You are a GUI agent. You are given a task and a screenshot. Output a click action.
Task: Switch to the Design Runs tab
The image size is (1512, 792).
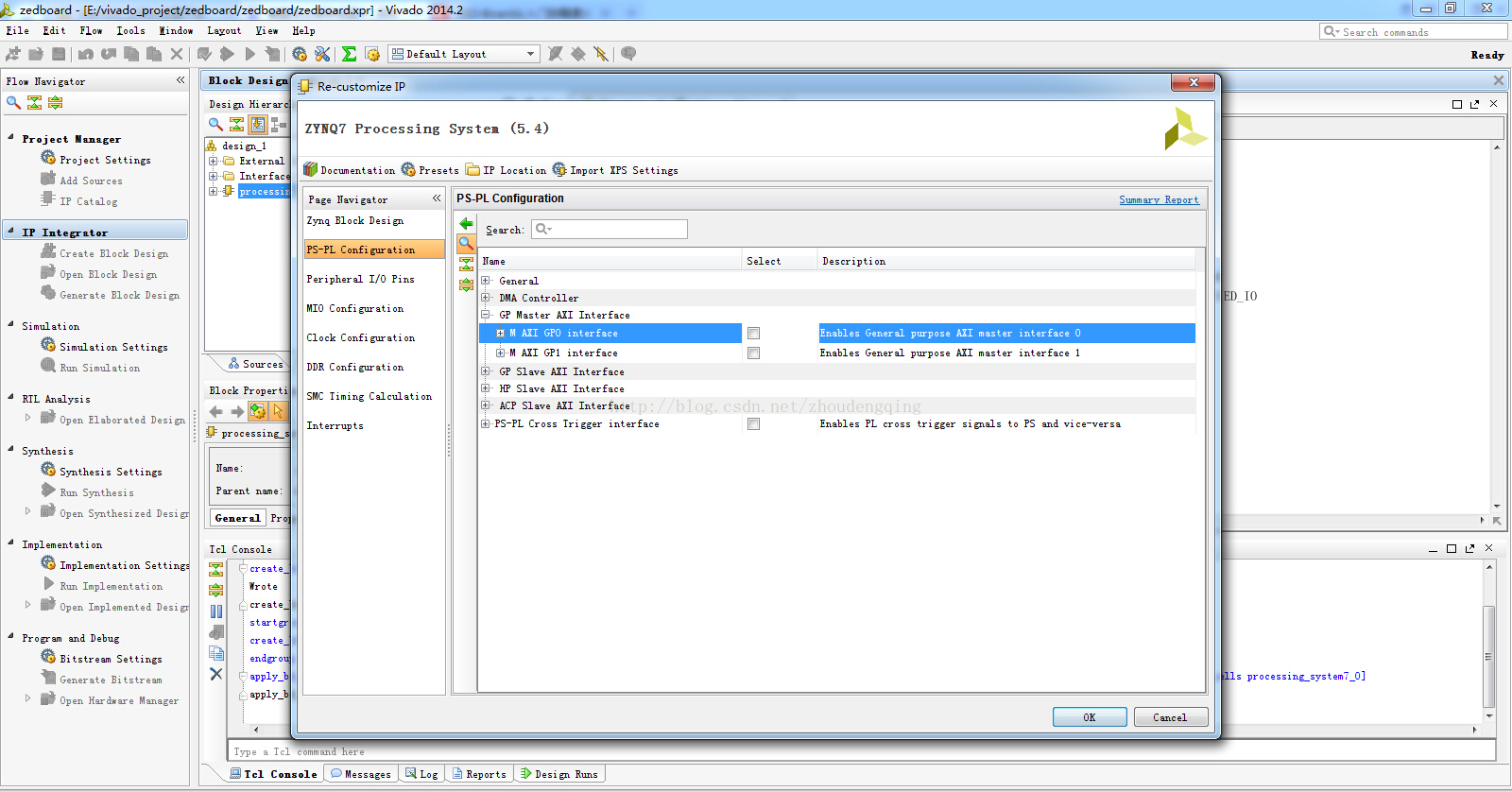coord(559,774)
